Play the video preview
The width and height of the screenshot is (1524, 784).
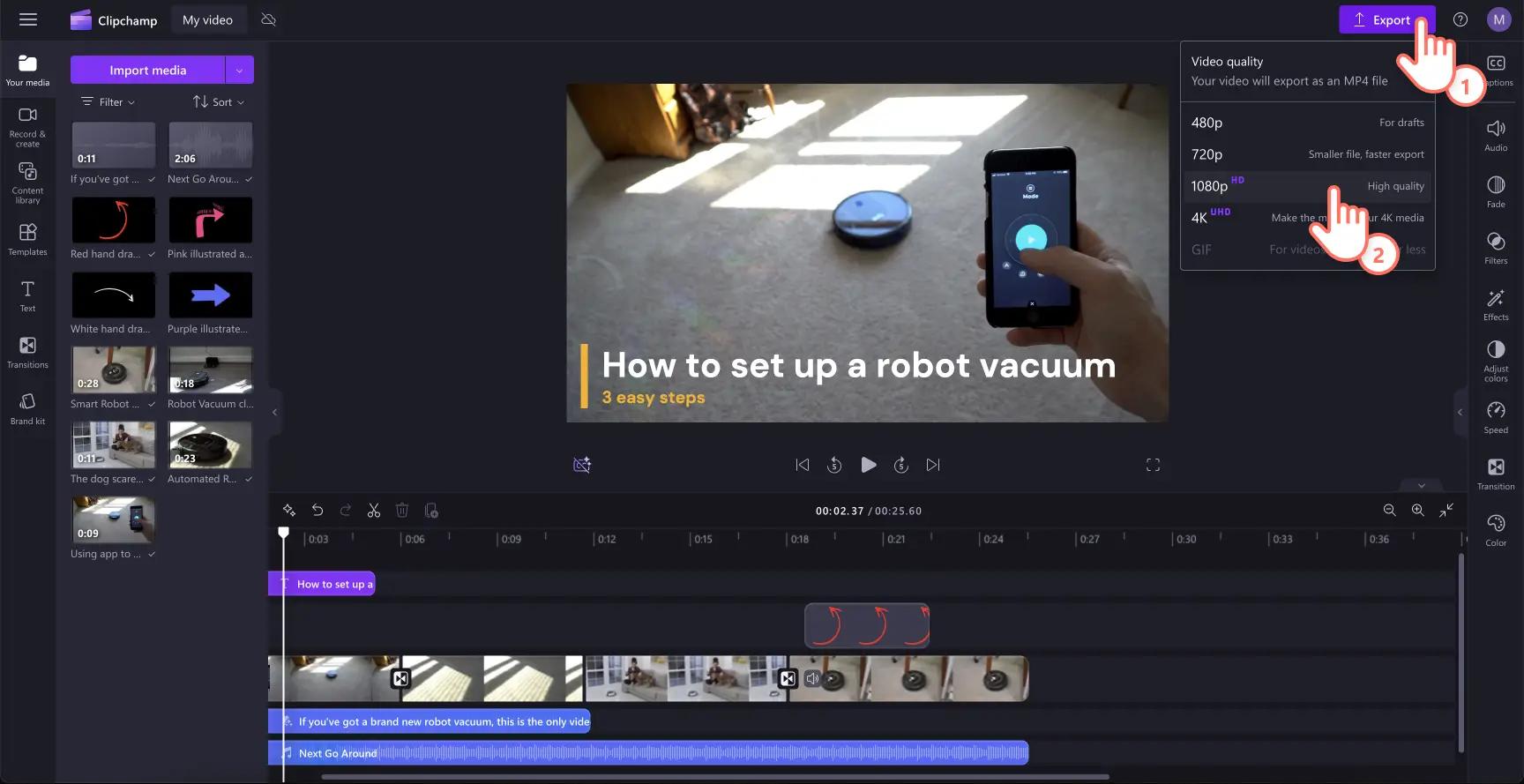point(868,465)
